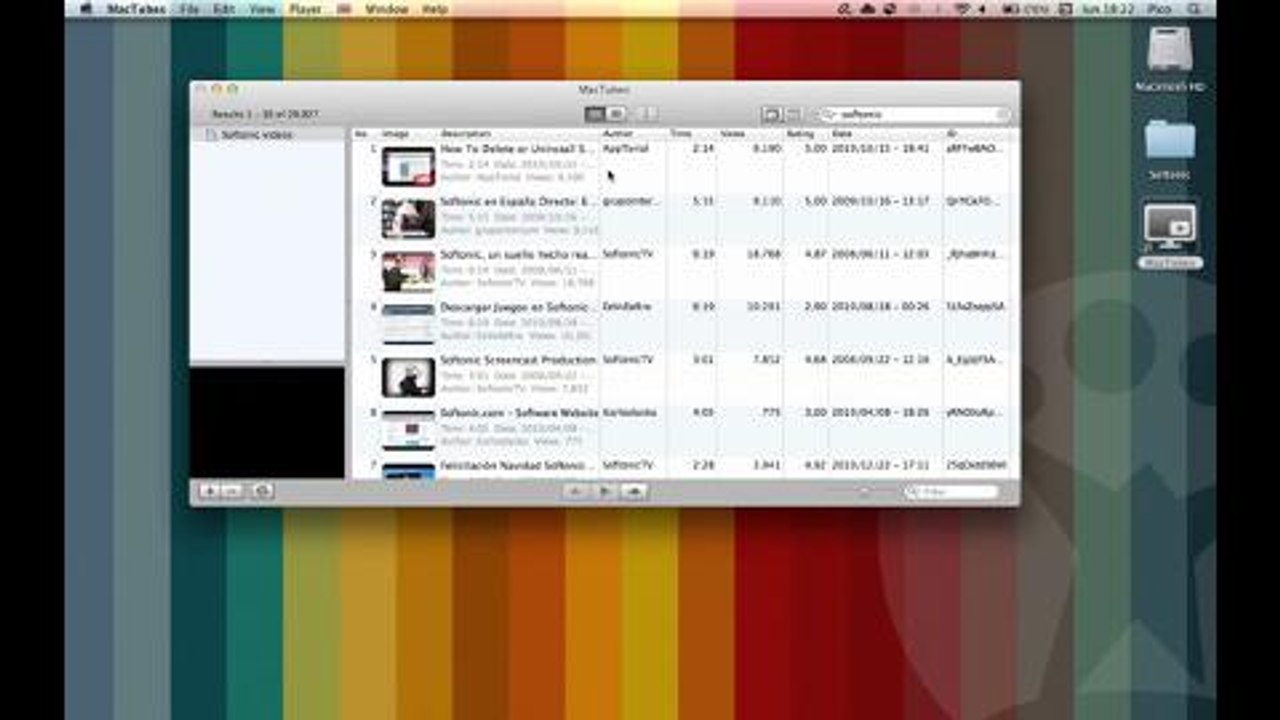Add a new sidebar item with plus button
The width and height of the screenshot is (1280, 720).
pyautogui.click(x=210, y=491)
